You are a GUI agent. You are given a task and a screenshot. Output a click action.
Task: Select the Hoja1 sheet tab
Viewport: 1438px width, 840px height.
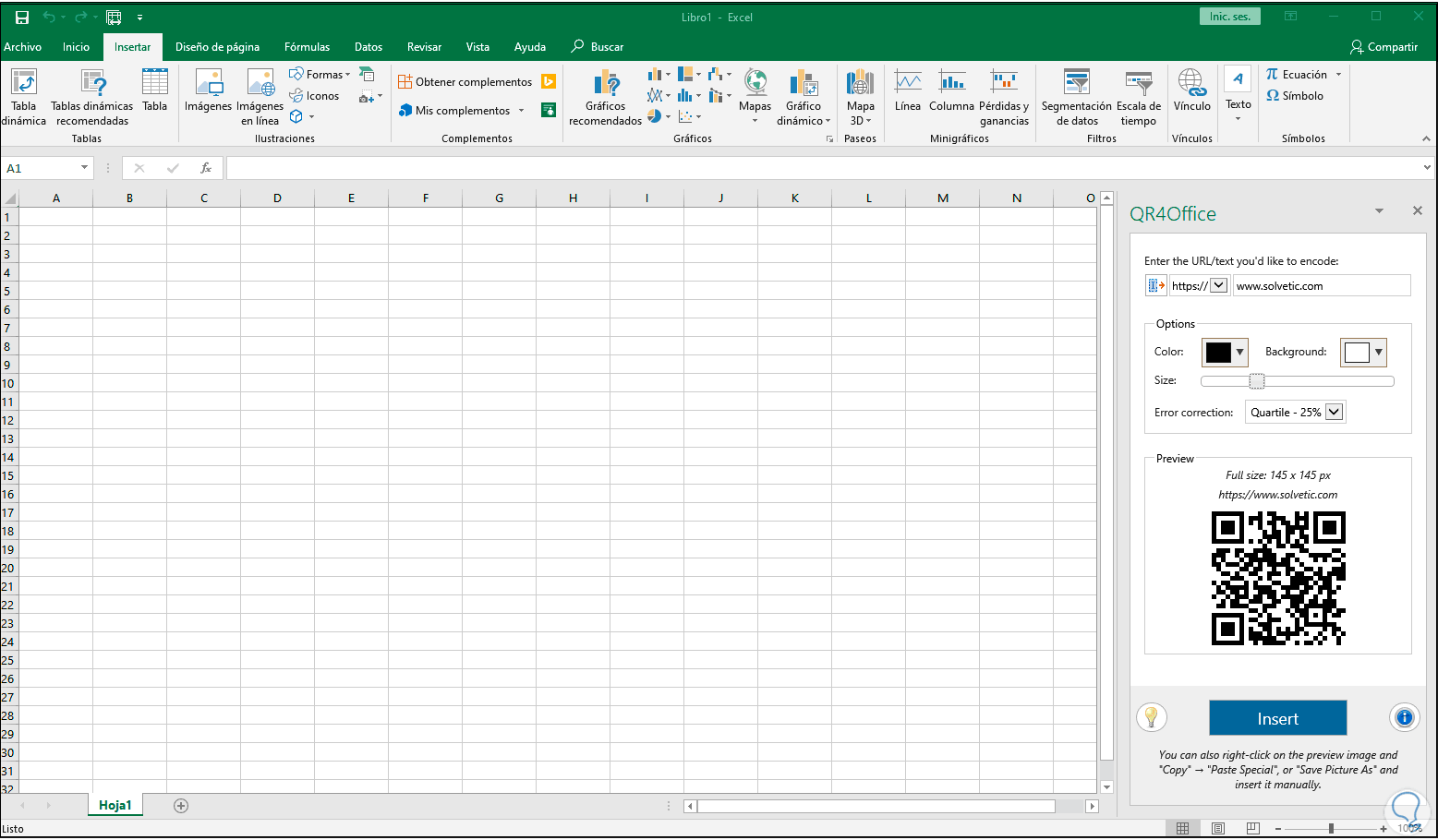click(x=115, y=806)
